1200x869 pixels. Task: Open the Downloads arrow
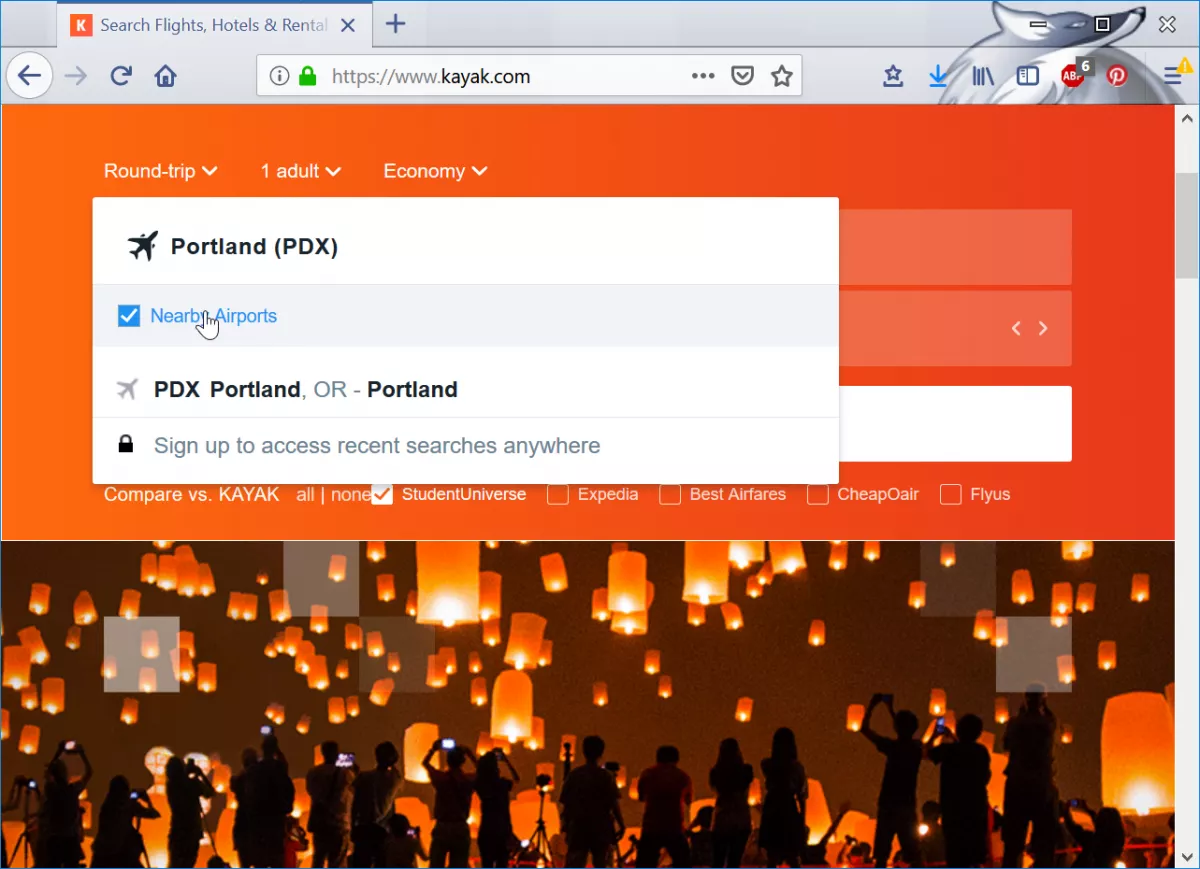click(x=938, y=76)
